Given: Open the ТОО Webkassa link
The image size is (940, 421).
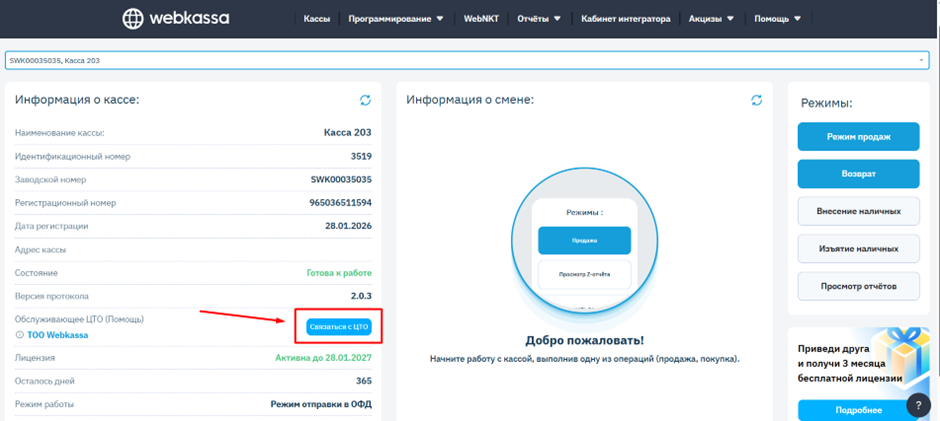Looking at the screenshot, I should coord(58,335).
